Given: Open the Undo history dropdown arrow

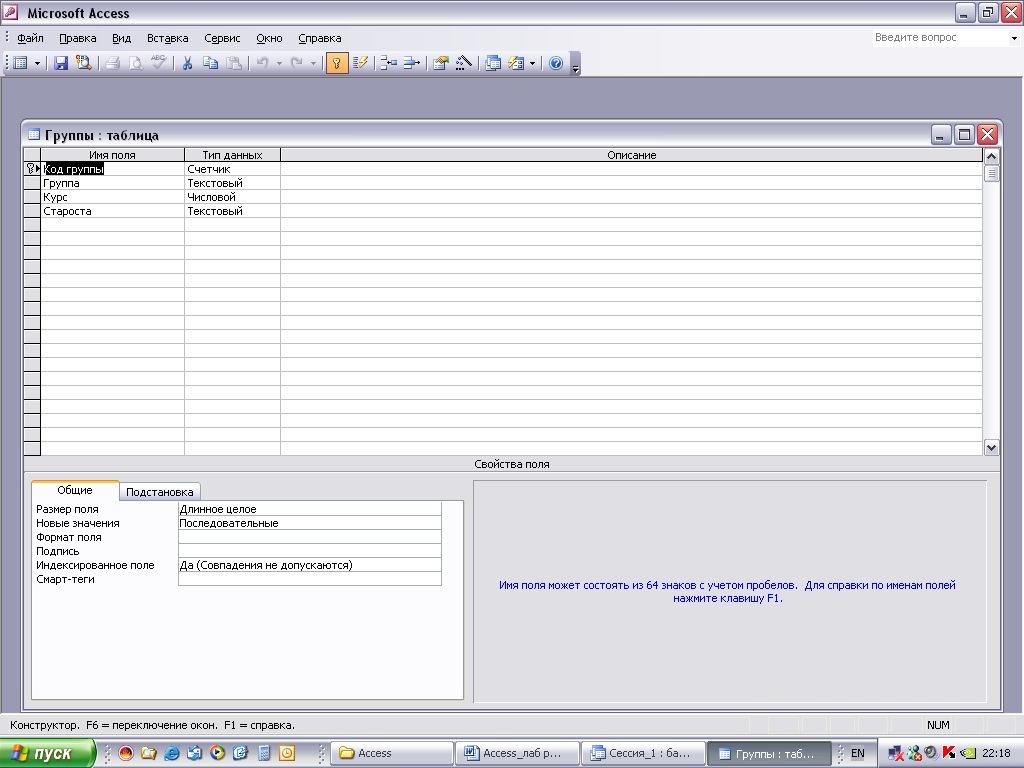Looking at the screenshot, I should 279,63.
